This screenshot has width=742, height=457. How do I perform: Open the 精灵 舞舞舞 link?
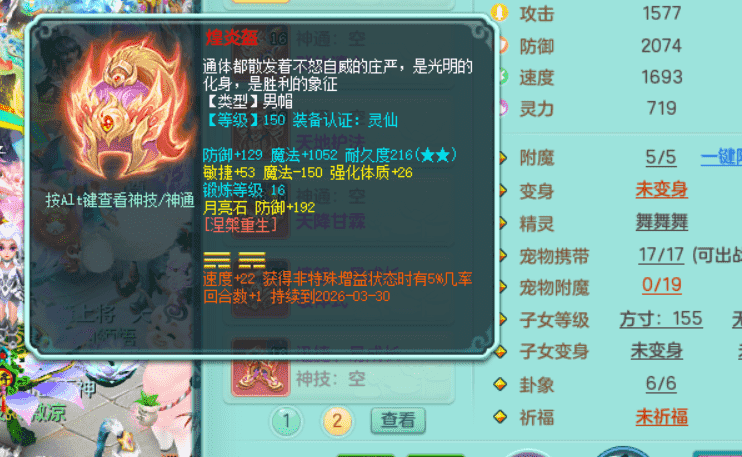coord(661,222)
